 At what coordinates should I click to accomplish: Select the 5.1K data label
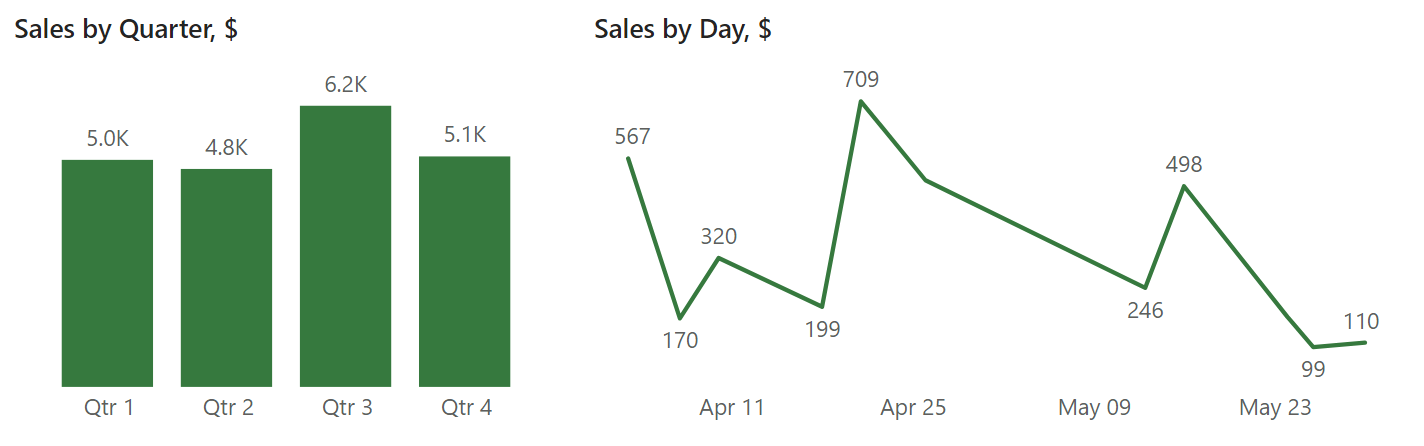[464, 135]
